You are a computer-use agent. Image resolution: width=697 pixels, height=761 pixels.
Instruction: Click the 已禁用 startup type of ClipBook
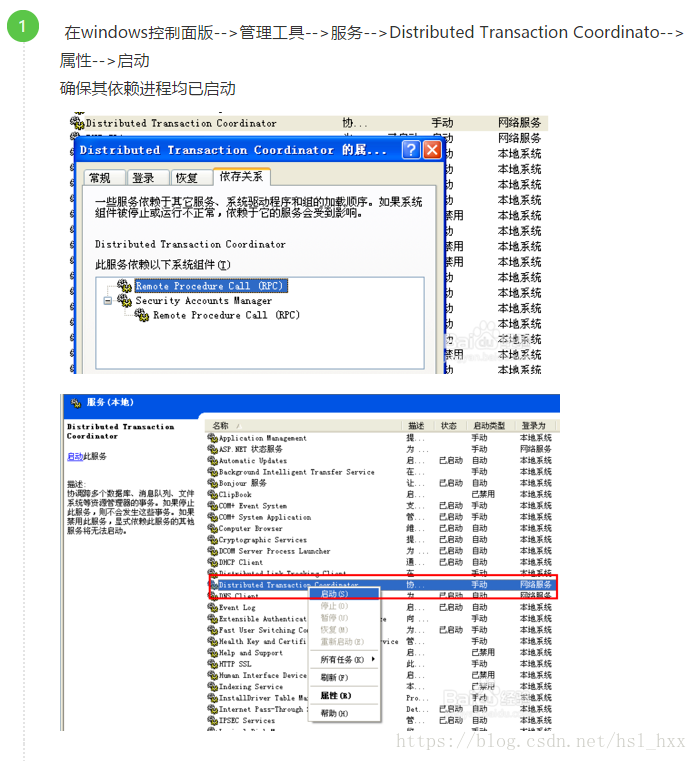click(x=483, y=494)
